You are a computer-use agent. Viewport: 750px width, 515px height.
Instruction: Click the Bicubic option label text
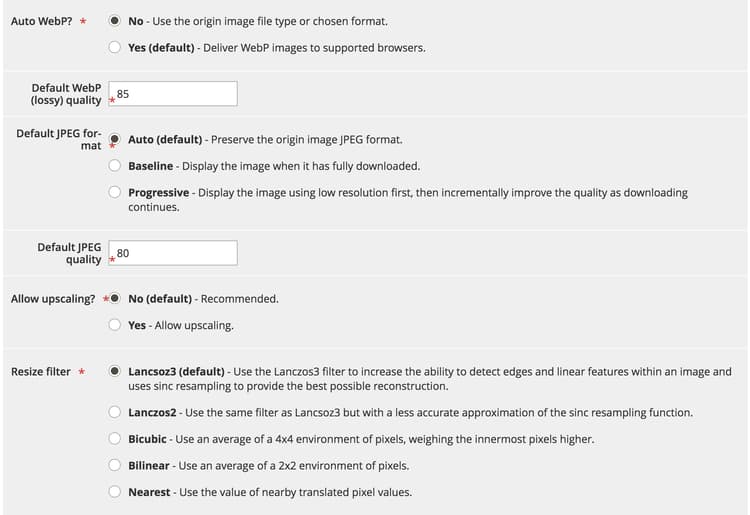pyautogui.click(x=147, y=439)
